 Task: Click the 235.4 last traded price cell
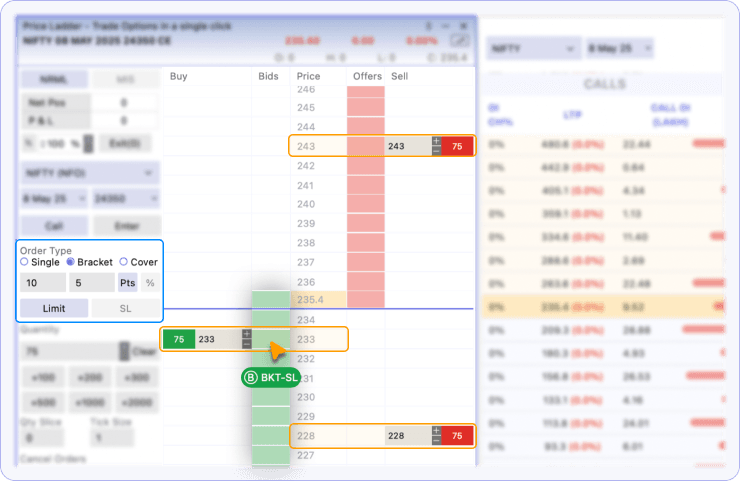pos(319,299)
